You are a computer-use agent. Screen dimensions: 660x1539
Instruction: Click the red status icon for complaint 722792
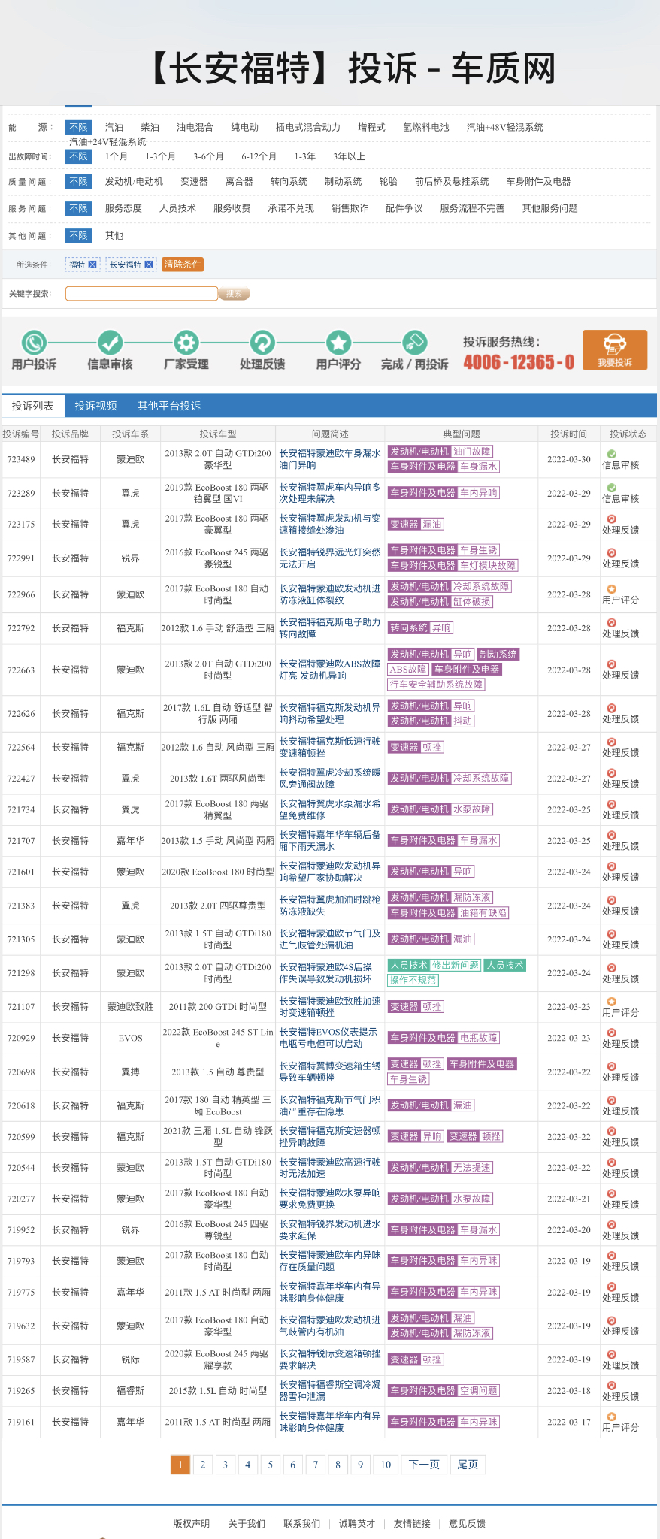[x=611, y=623]
